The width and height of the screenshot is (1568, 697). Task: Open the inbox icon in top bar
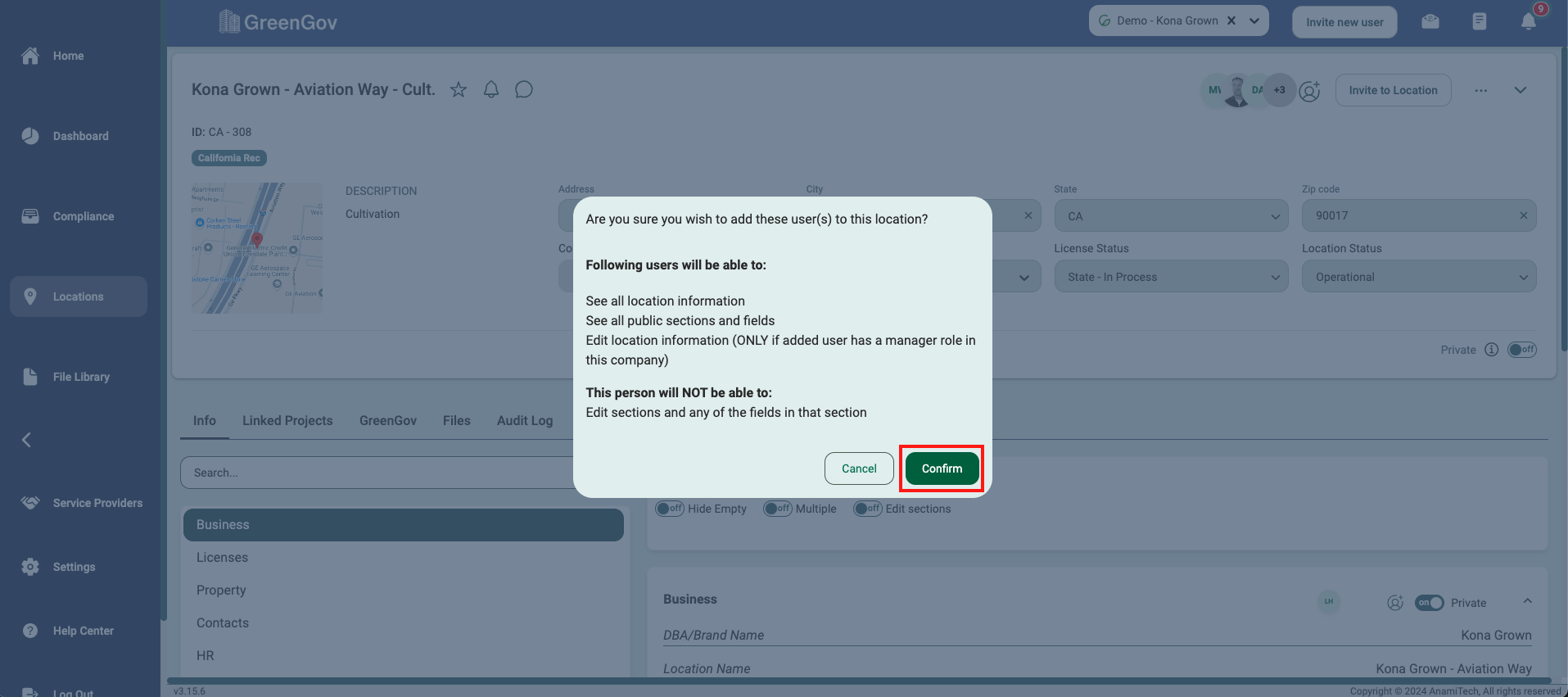click(1430, 21)
